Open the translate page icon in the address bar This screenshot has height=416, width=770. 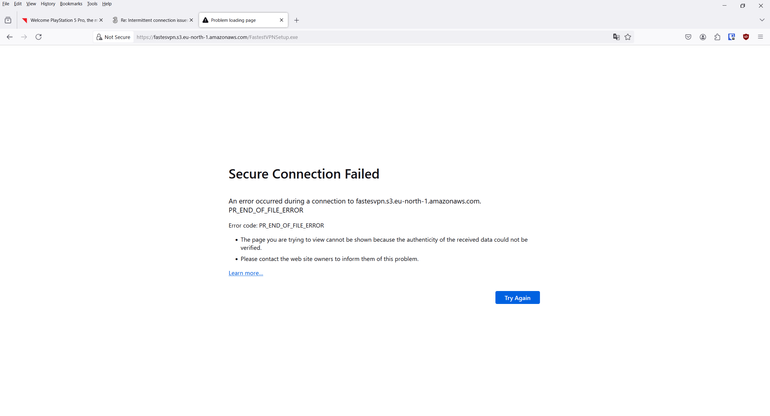(x=616, y=37)
